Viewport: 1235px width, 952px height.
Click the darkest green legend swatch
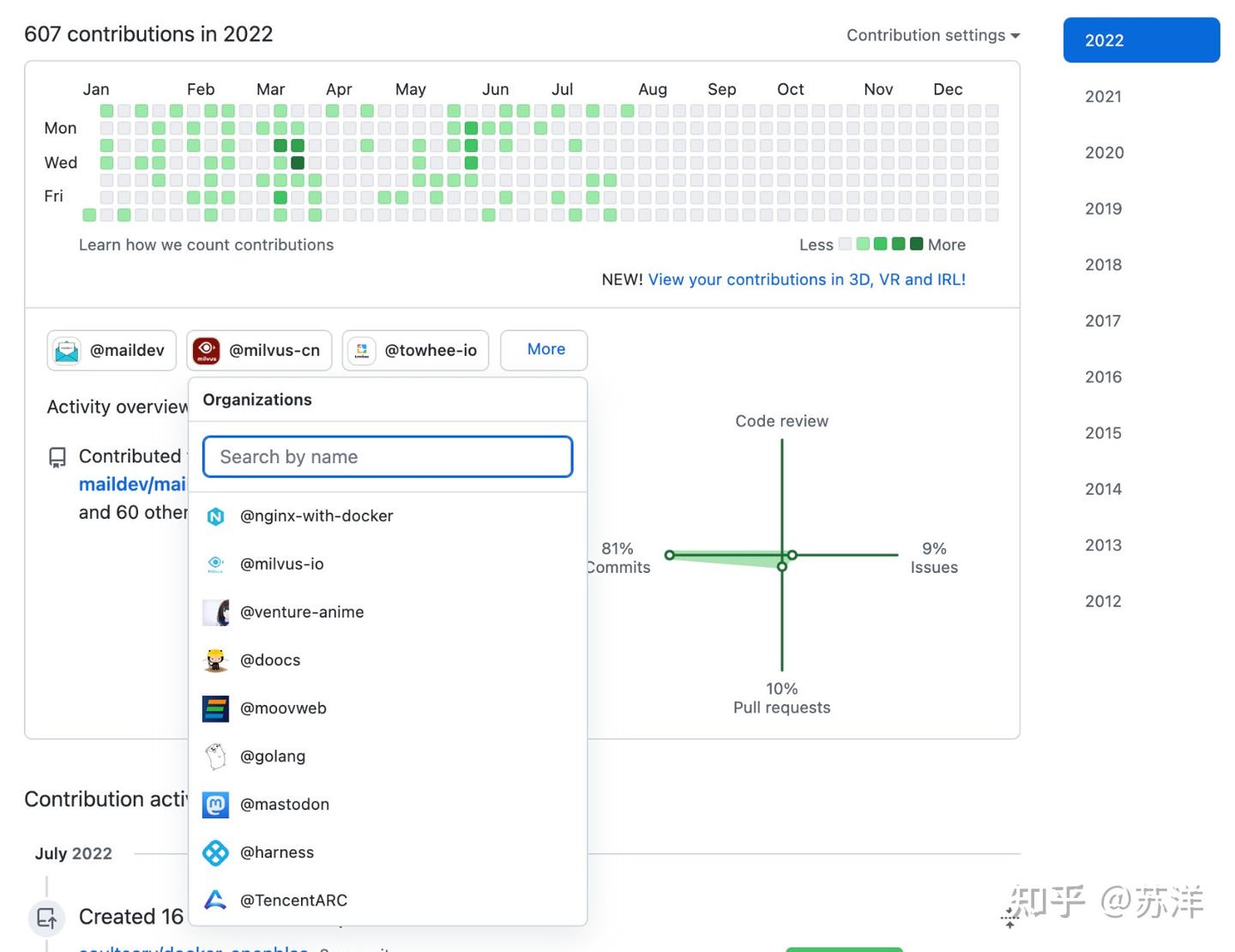pos(916,244)
